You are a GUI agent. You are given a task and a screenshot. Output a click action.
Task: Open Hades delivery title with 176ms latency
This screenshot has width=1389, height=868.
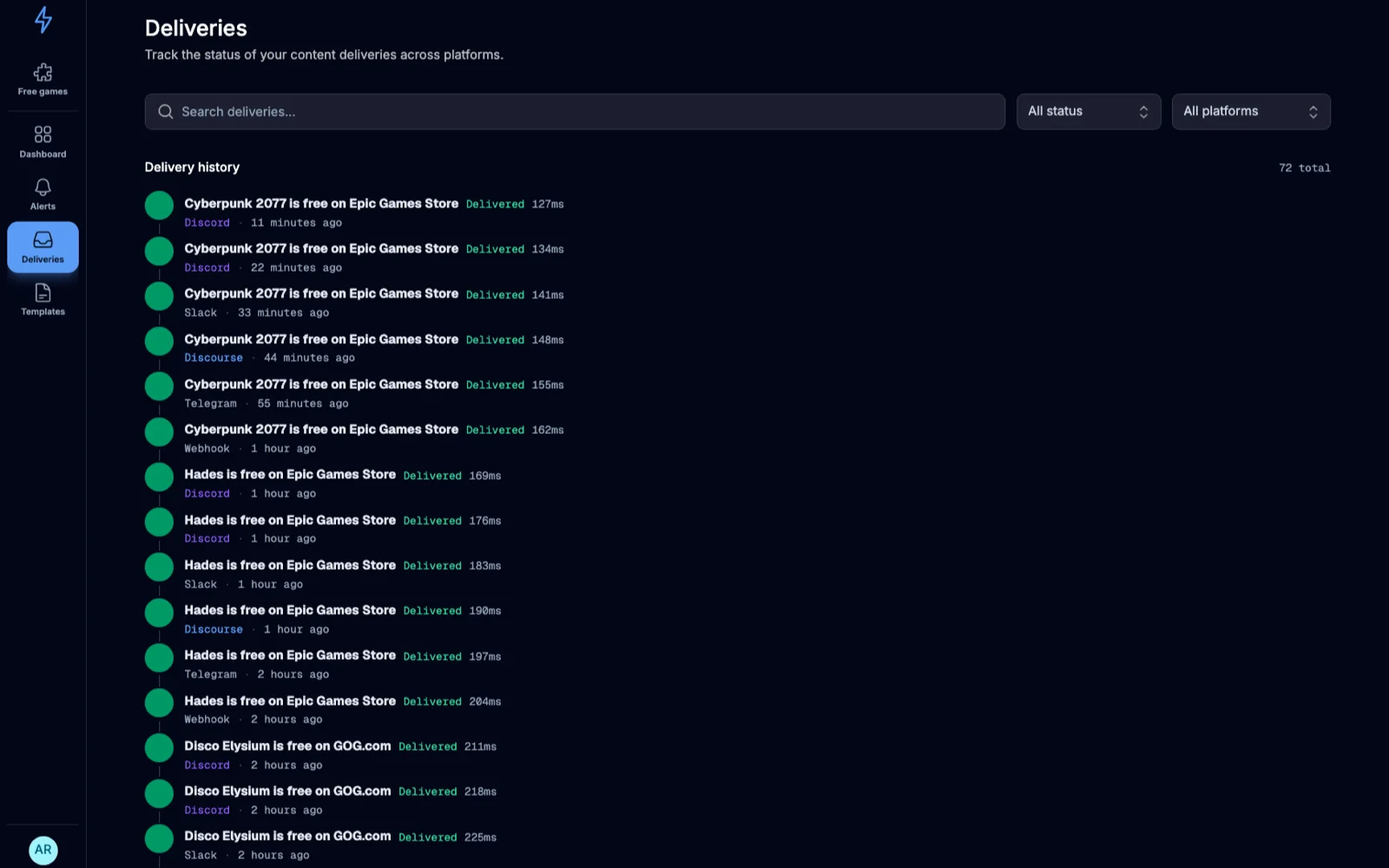[x=290, y=521]
